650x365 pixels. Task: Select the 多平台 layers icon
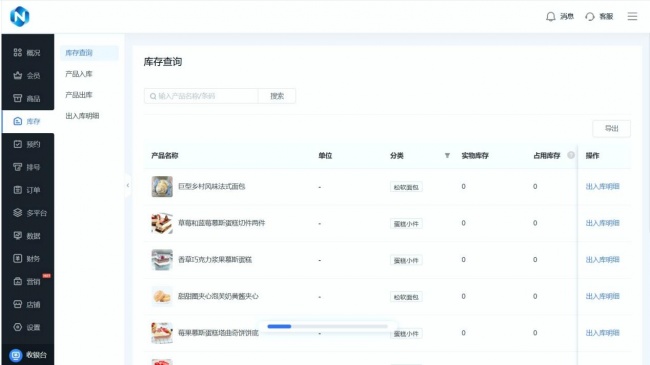[x=17, y=213]
